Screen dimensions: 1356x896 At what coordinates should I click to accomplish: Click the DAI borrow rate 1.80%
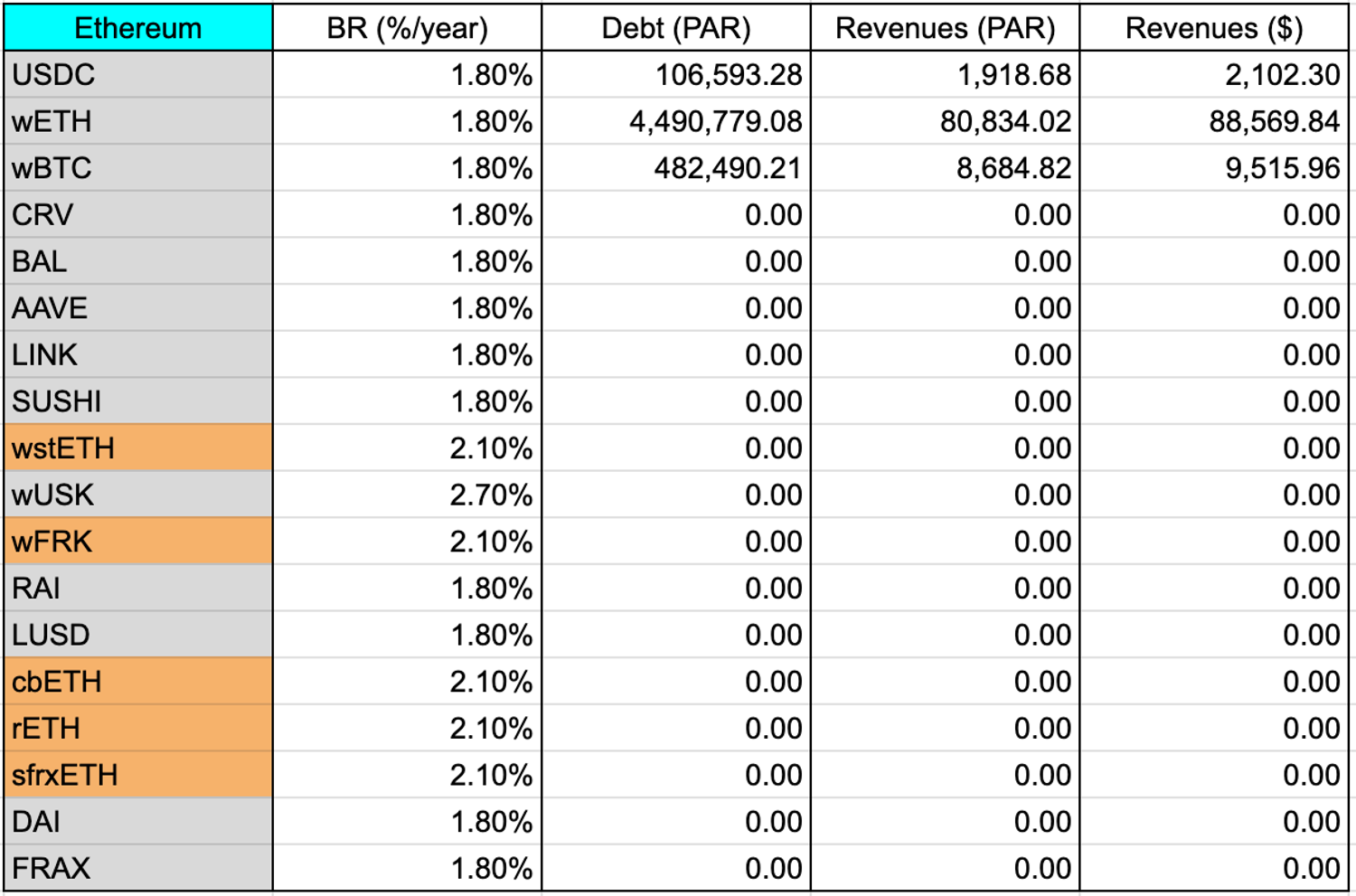pos(407,822)
